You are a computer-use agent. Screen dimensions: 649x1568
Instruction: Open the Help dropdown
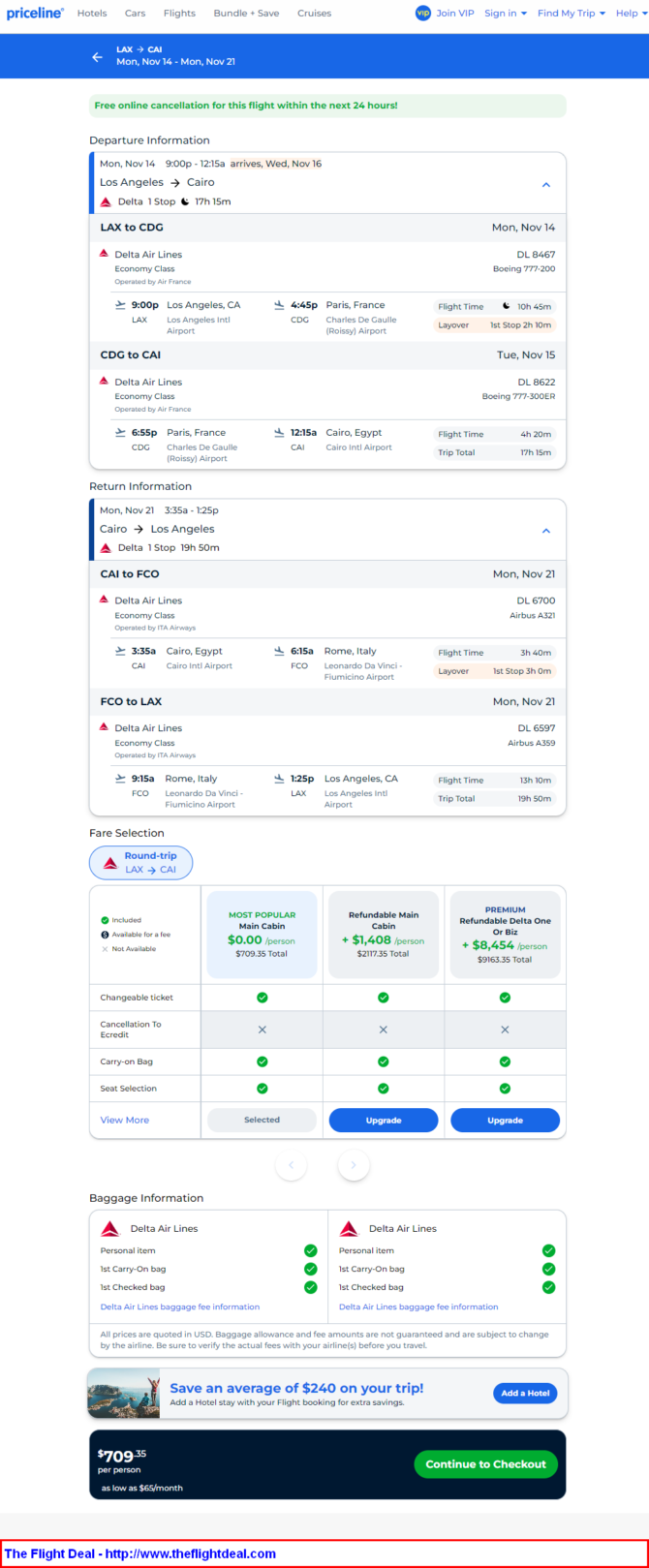click(x=632, y=14)
